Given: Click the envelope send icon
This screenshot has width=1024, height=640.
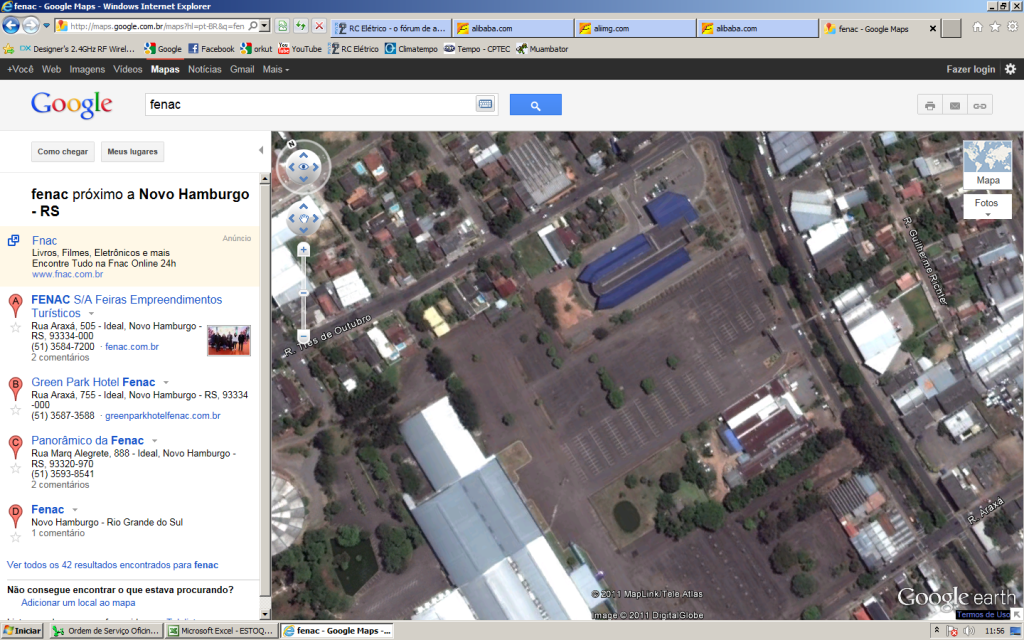Looking at the screenshot, I should (955, 105).
